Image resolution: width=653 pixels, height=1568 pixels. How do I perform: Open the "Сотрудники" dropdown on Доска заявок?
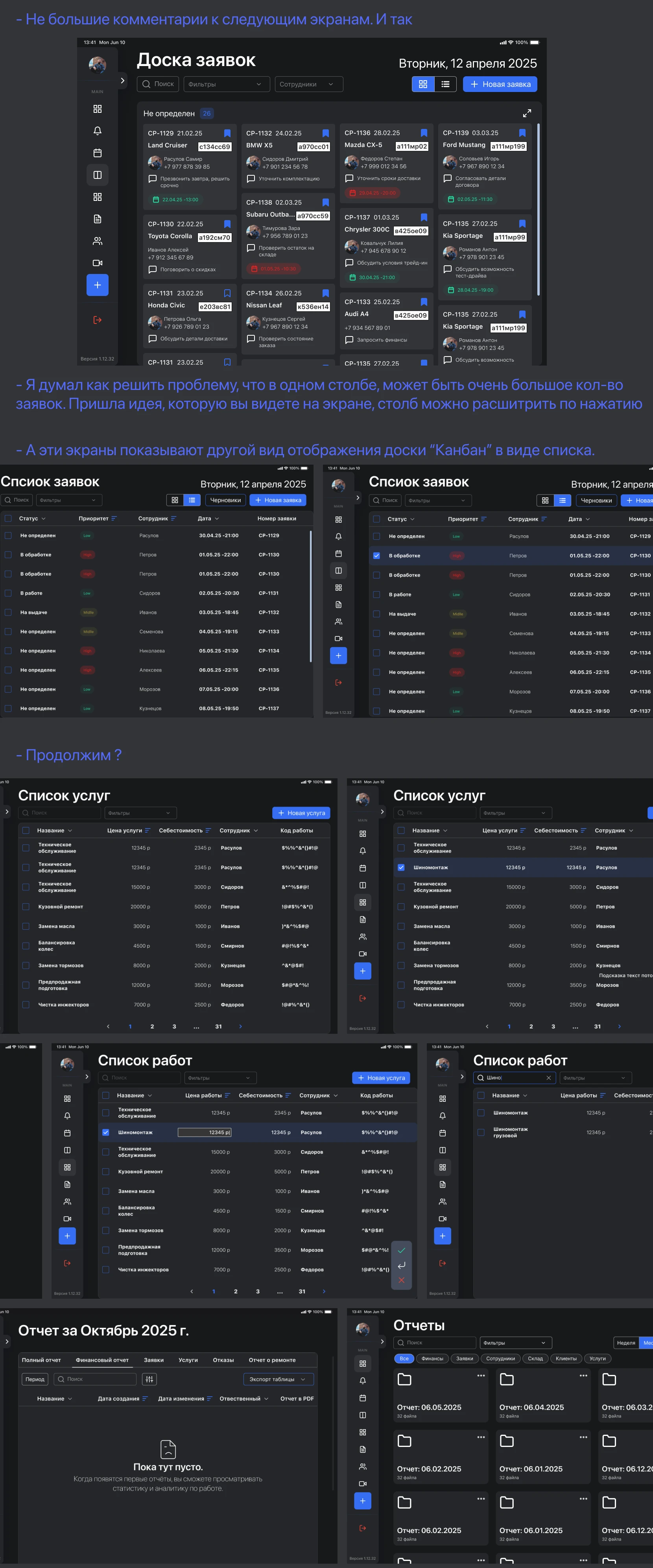pos(308,84)
